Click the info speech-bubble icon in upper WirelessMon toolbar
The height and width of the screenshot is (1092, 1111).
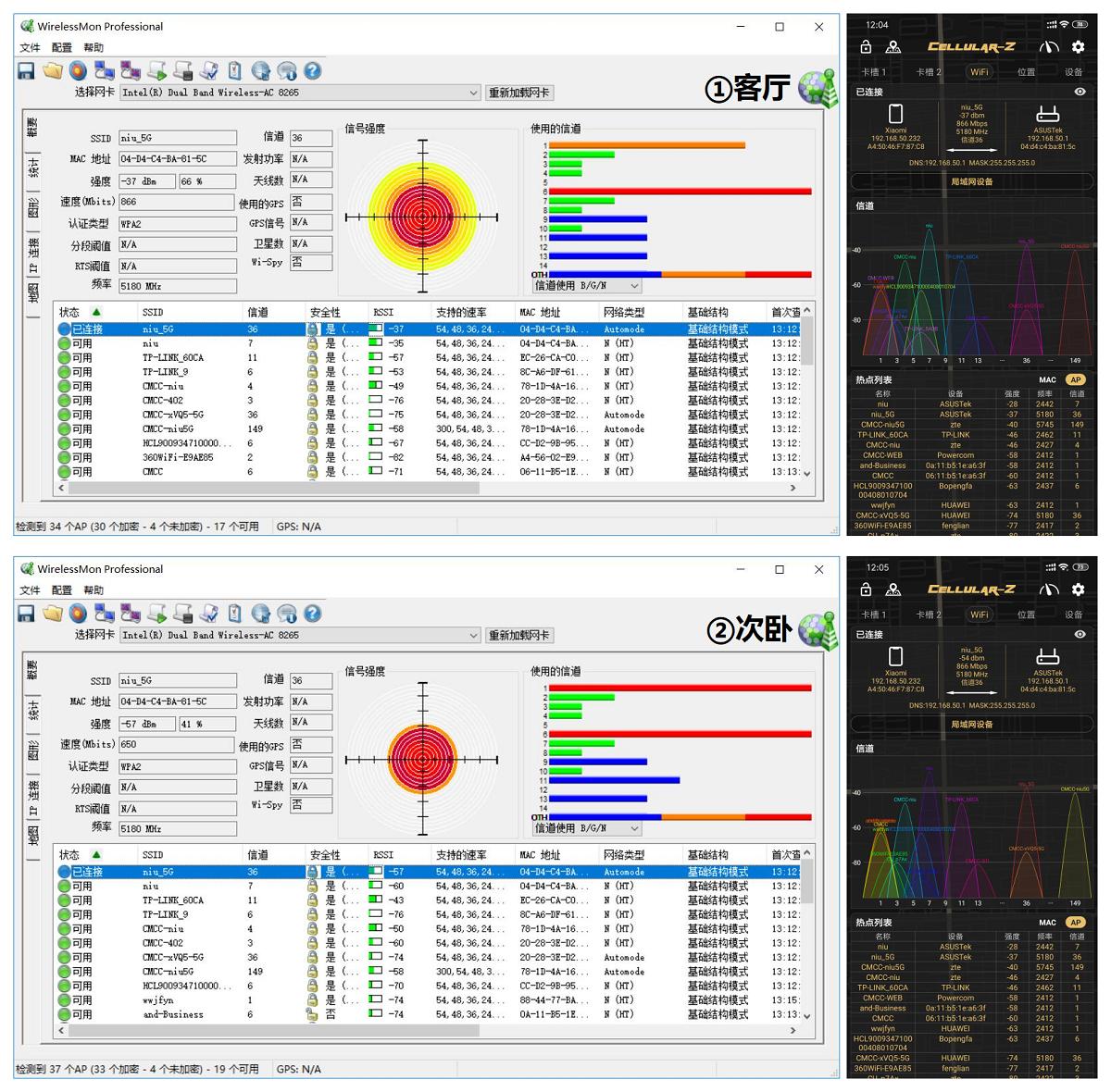pyautogui.click(x=287, y=70)
